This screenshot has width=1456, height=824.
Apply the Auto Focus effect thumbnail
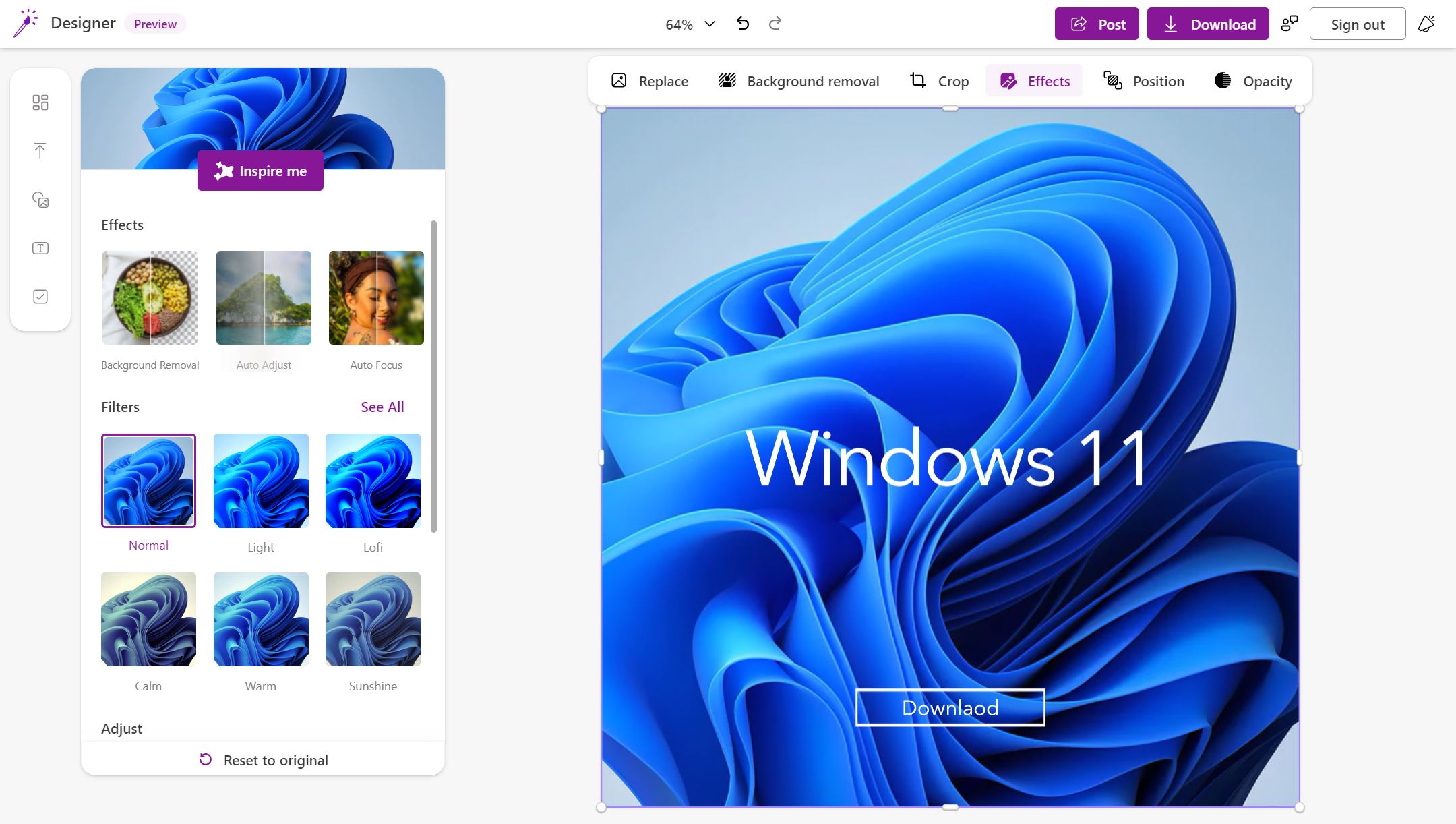pos(376,297)
